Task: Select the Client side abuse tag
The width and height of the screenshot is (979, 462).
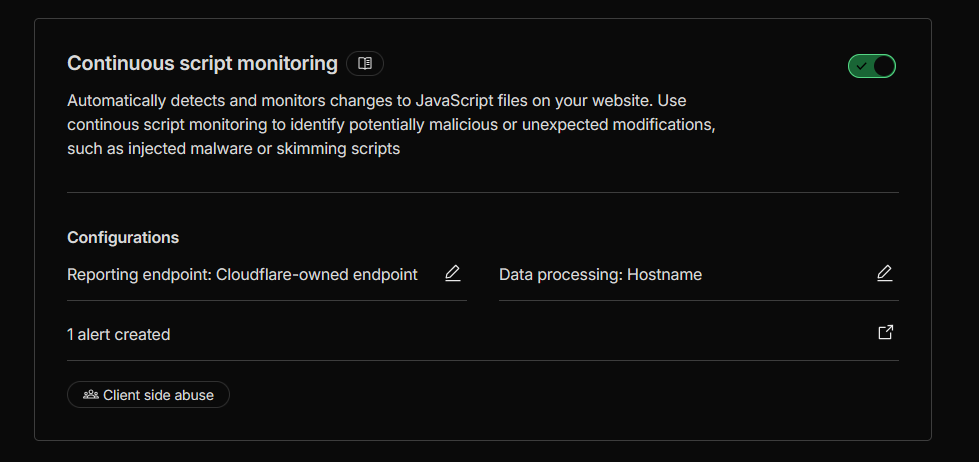Action: pos(148,395)
